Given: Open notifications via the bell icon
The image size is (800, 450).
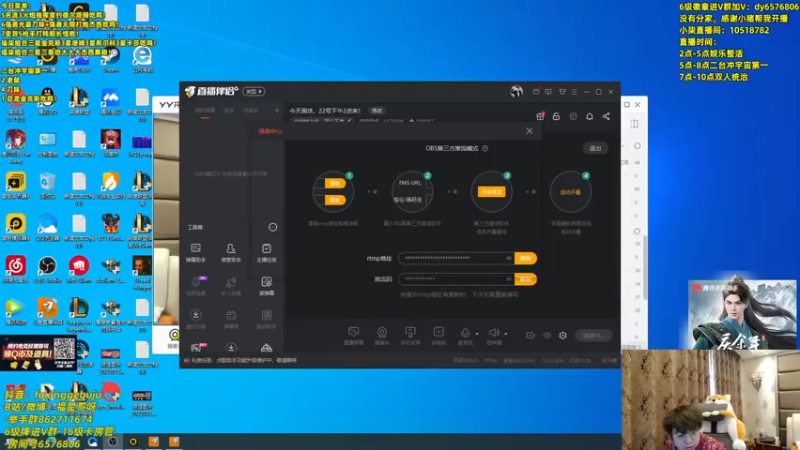Looking at the screenshot, I should click(589, 116).
